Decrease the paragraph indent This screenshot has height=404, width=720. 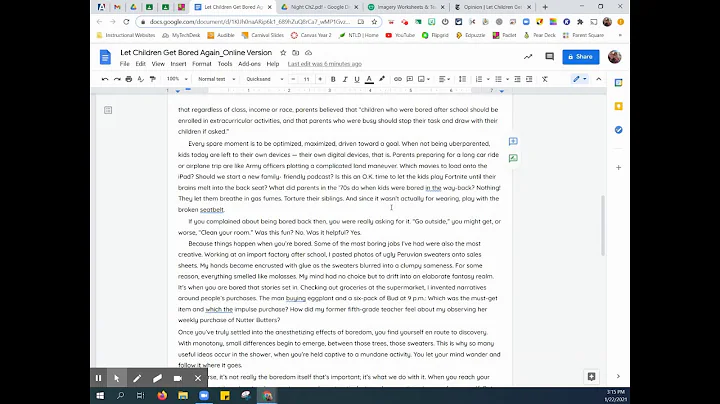click(x=517, y=79)
